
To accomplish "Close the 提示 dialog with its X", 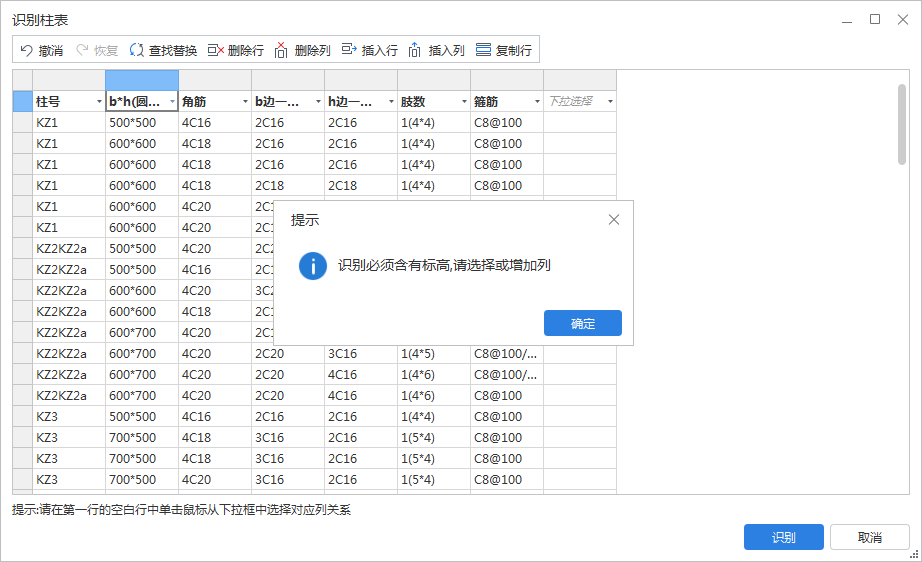I will pos(614,220).
